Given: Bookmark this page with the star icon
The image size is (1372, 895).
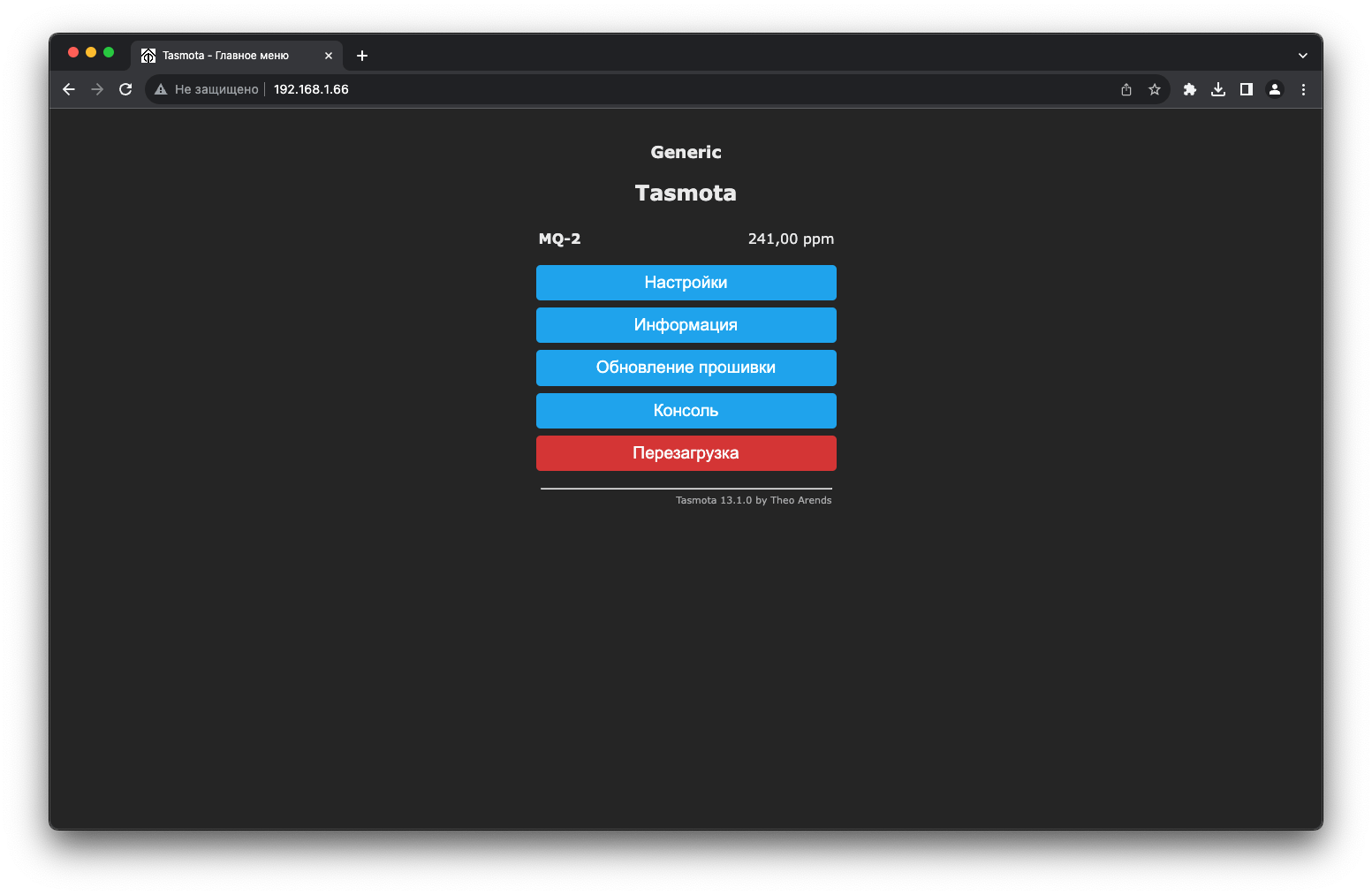Looking at the screenshot, I should click(1155, 89).
